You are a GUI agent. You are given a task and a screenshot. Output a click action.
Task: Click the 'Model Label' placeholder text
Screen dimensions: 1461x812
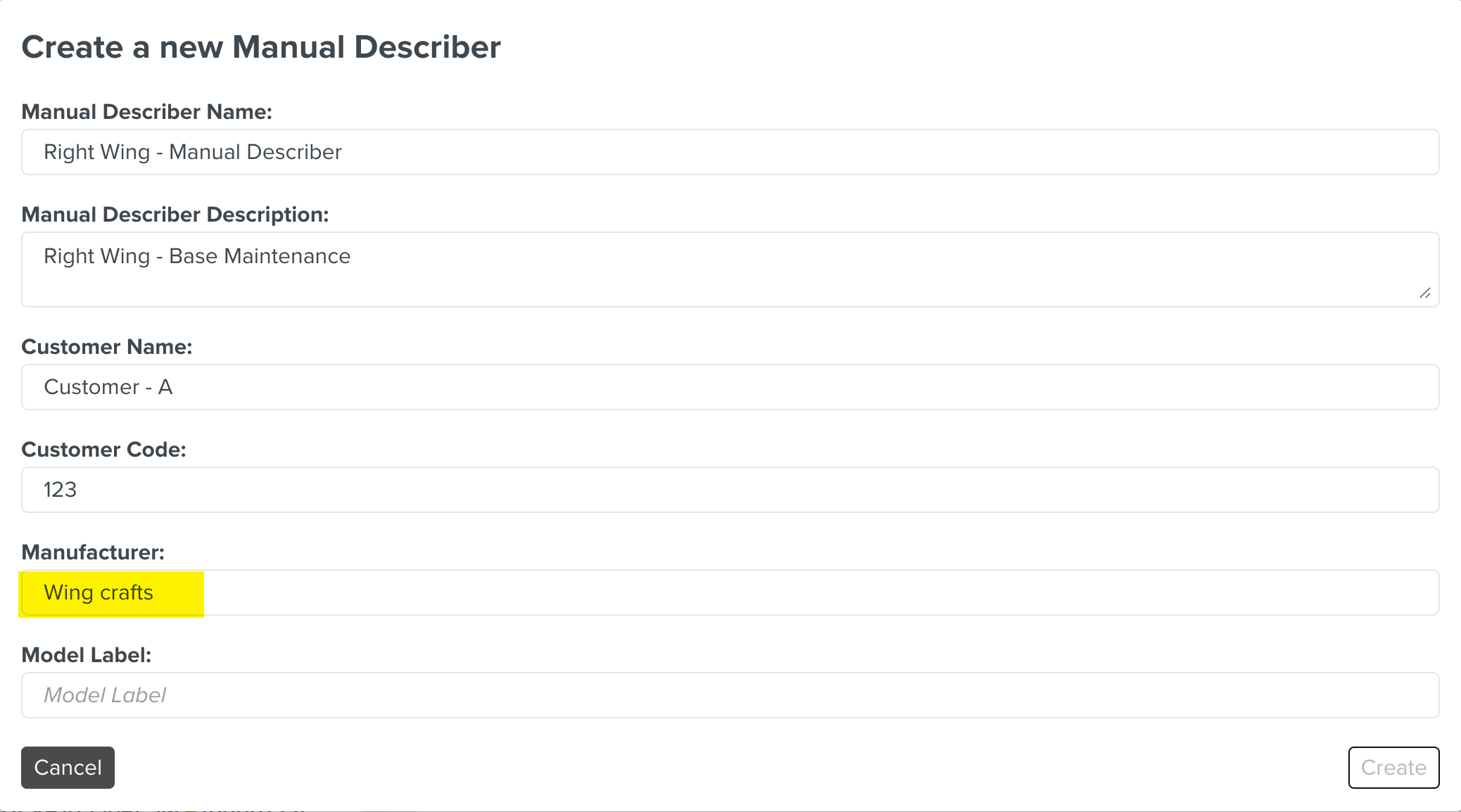105,695
